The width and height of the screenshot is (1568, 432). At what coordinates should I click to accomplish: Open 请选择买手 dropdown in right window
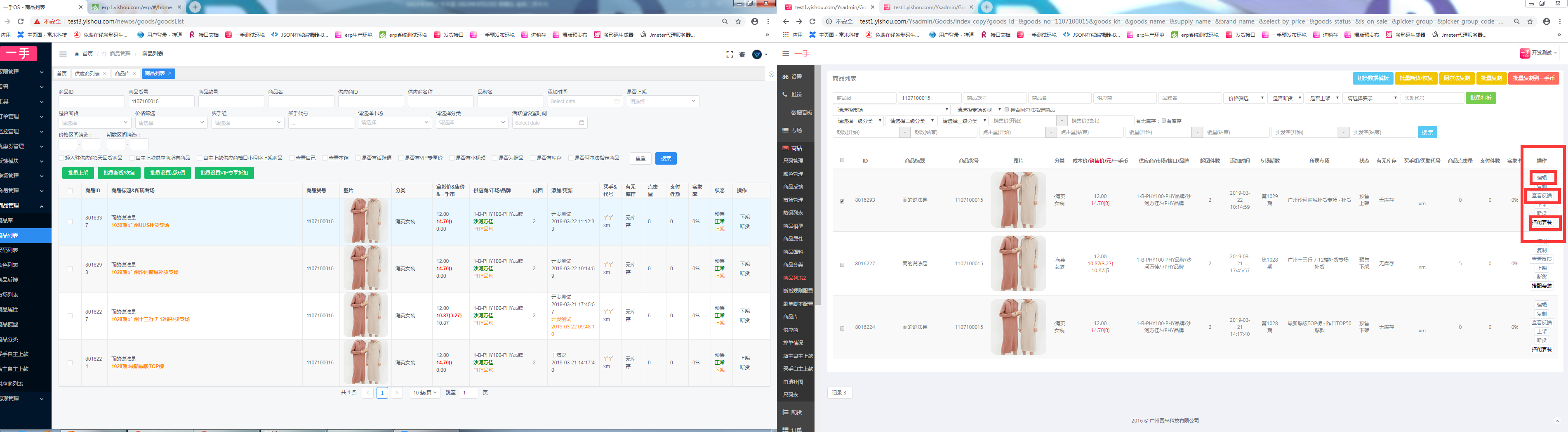click(x=1371, y=98)
